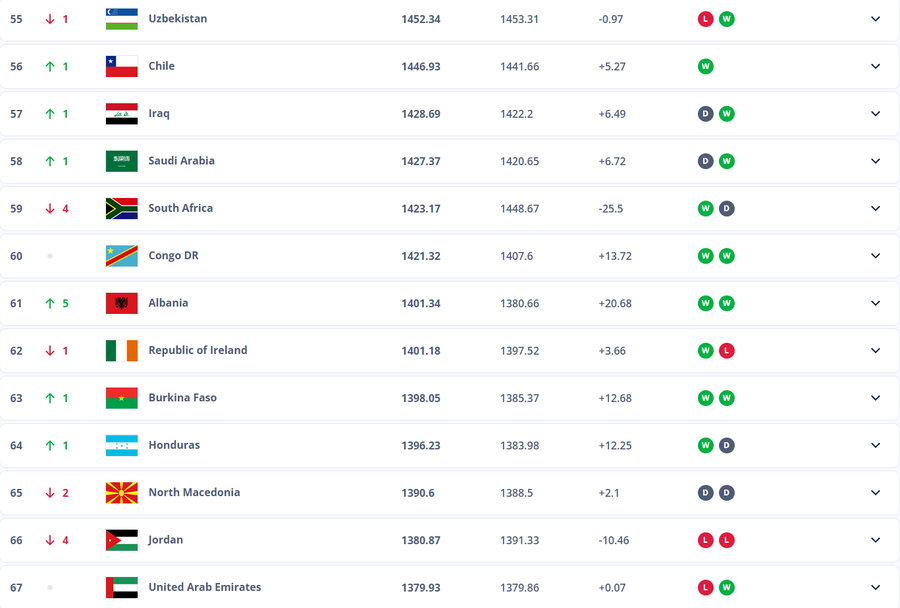Screen dimensions: 900x608
Task: Click the Albania flag icon
Action: [x=121, y=303]
